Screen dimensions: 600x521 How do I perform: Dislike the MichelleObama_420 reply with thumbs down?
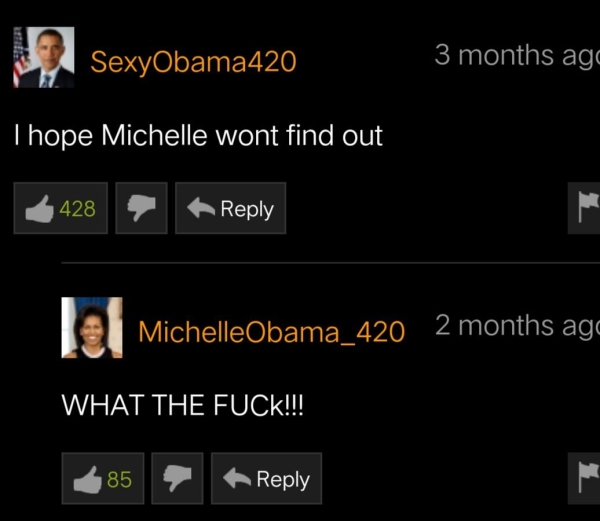tap(177, 479)
